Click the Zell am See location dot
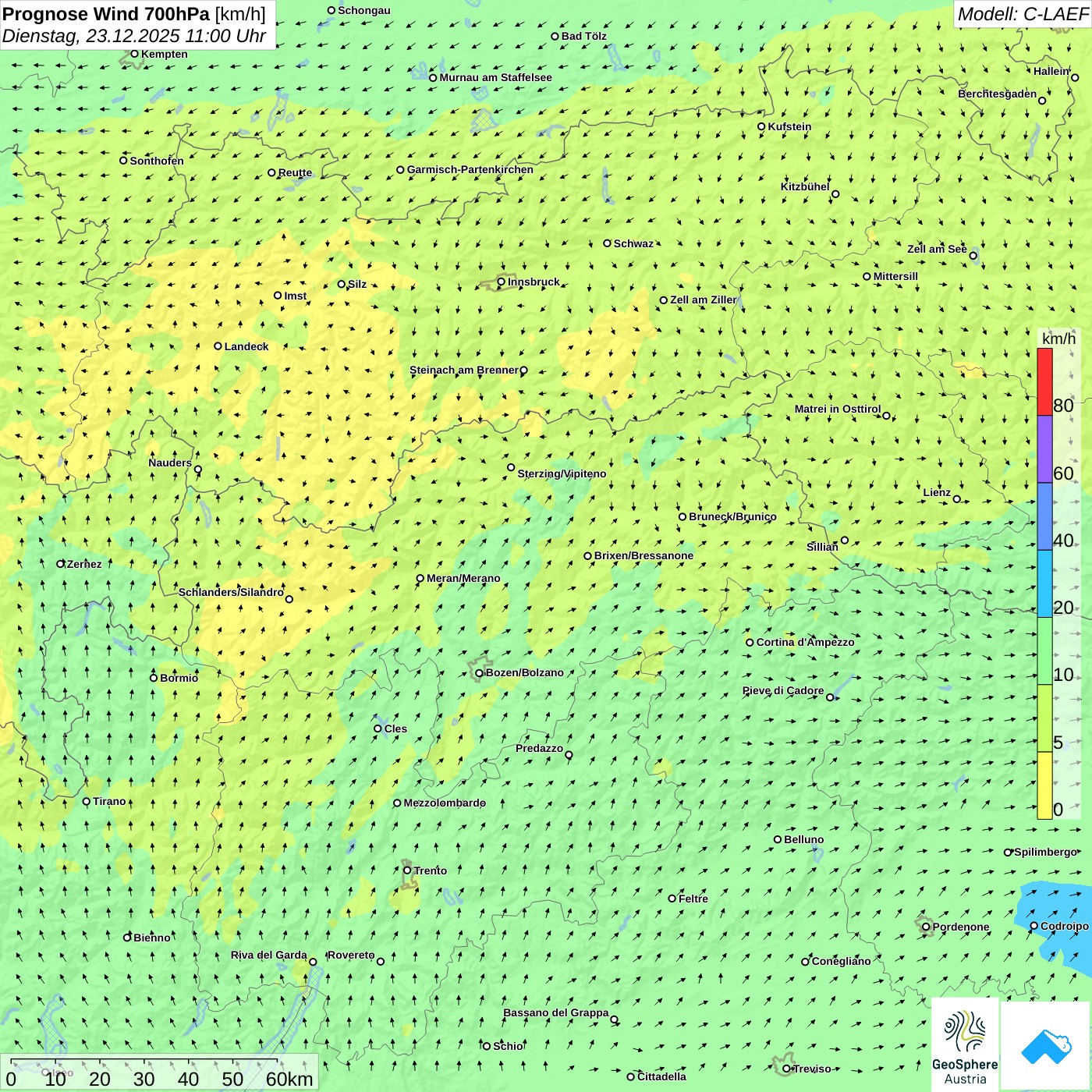 pos(973,256)
